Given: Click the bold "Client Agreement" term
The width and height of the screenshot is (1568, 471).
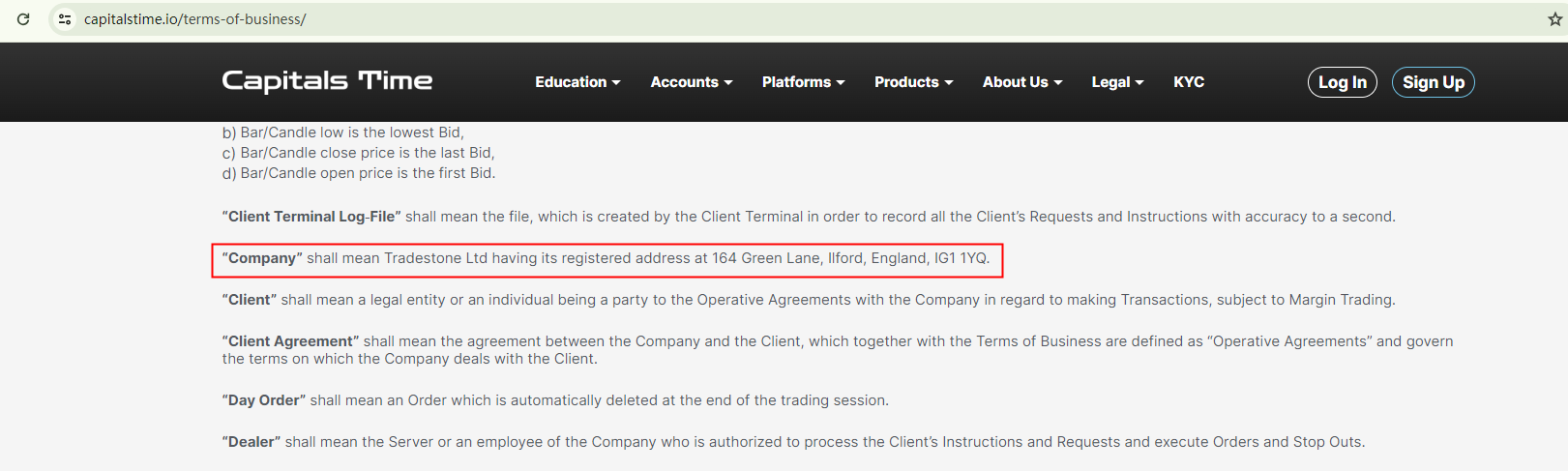Looking at the screenshot, I should (290, 341).
